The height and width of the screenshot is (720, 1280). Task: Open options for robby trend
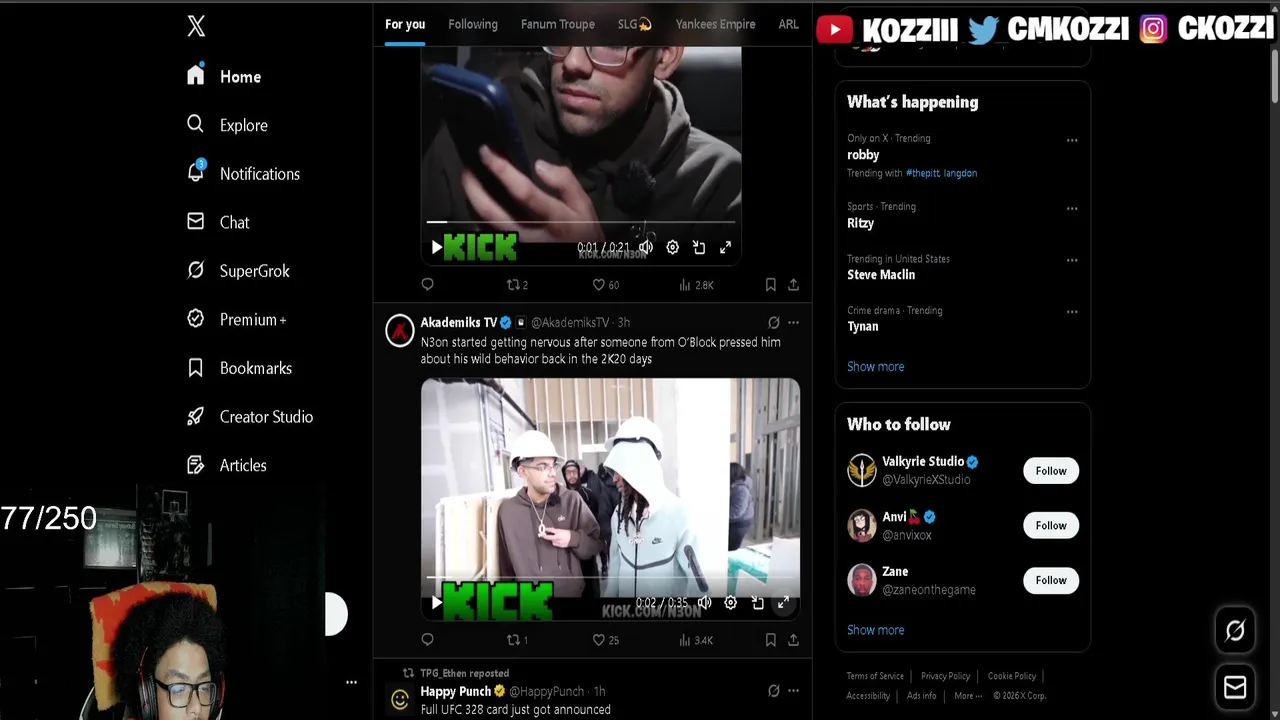click(x=1072, y=140)
